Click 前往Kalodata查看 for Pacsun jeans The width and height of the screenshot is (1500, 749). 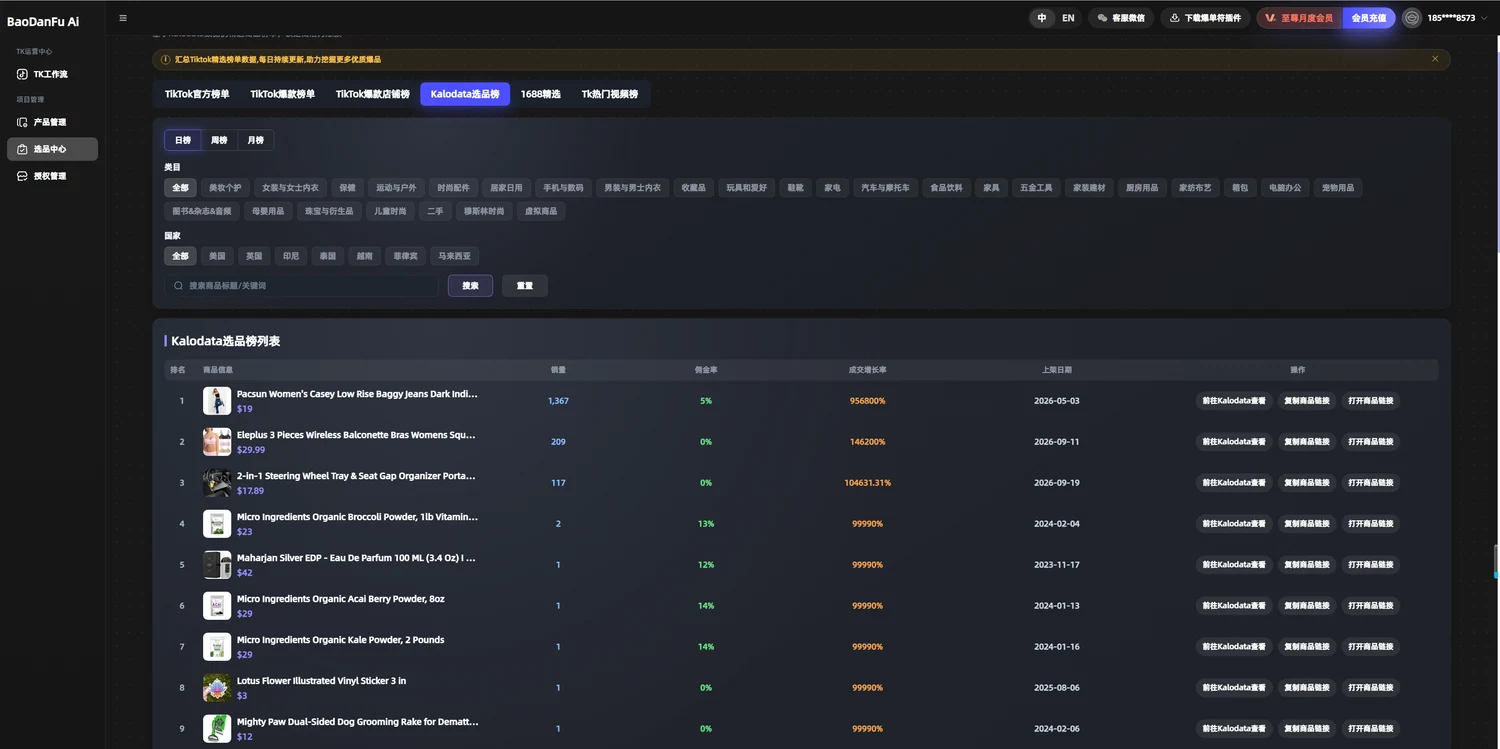point(1234,401)
